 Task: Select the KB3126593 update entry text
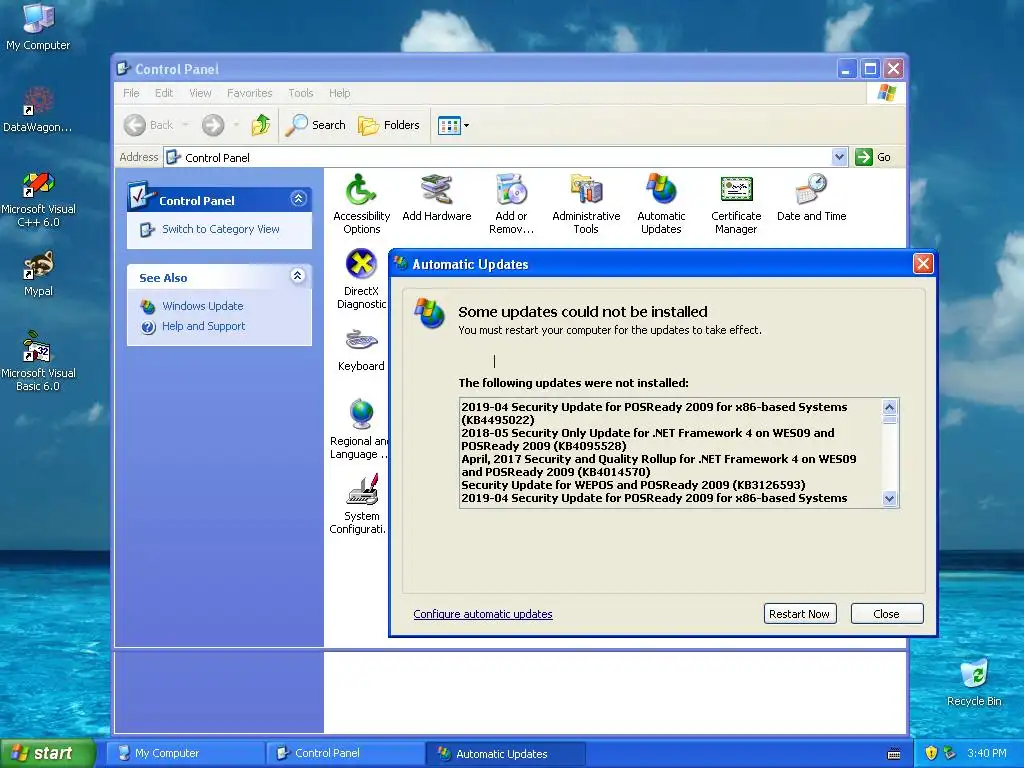pyautogui.click(x=633, y=485)
